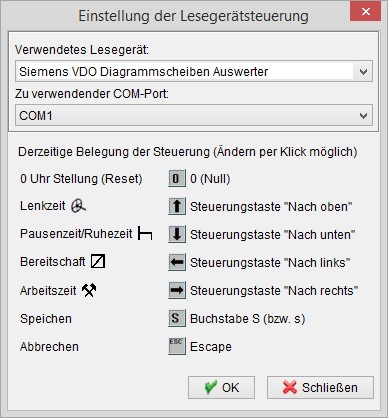The height and width of the screenshot is (418, 388).
Task: Click the S key icon for Speichern
Action: (x=177, y=319)
